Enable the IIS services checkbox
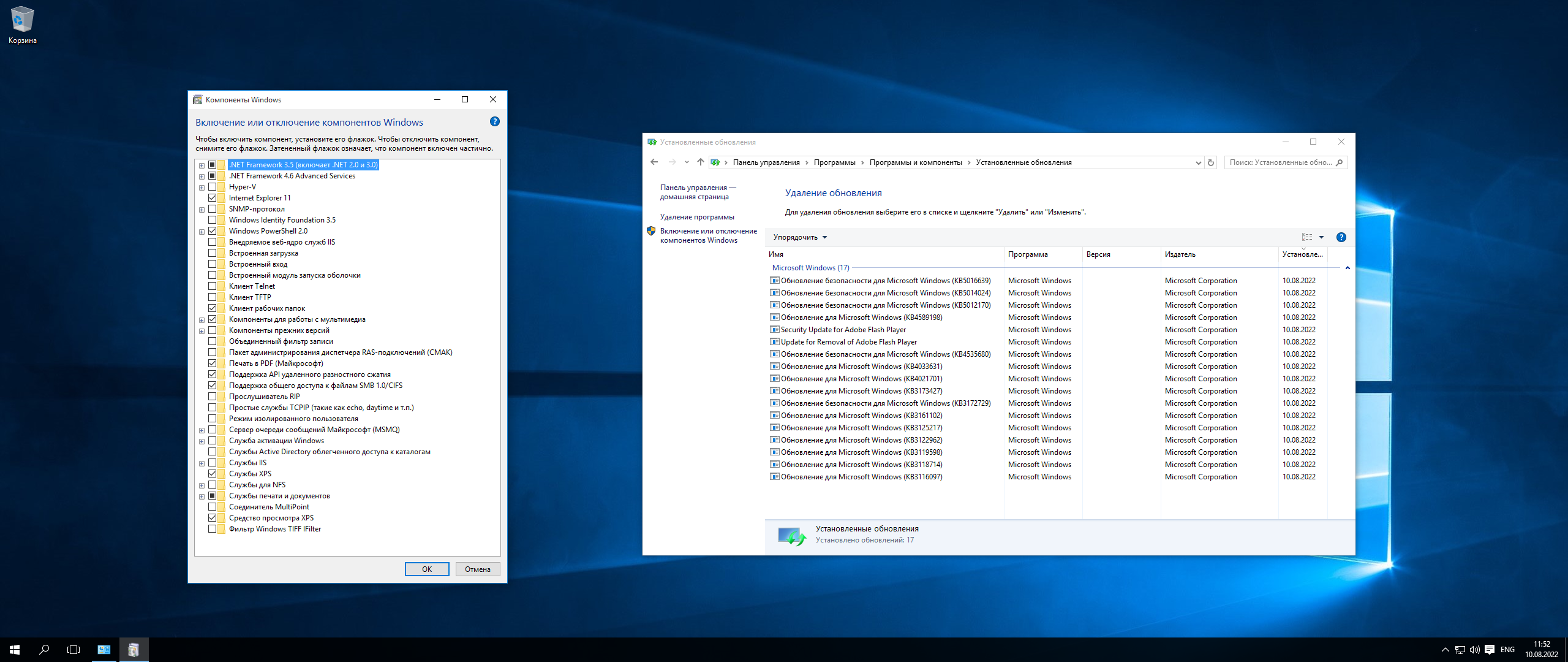 [x=213, y=463]
